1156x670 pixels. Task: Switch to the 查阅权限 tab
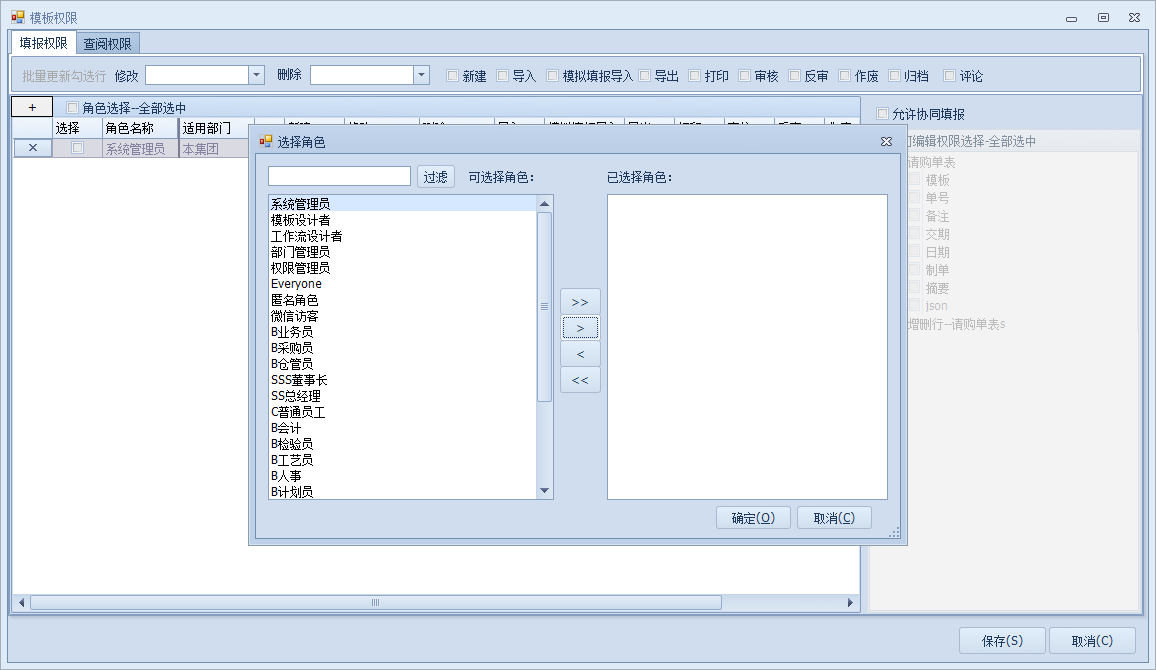(x=108, y=43)
